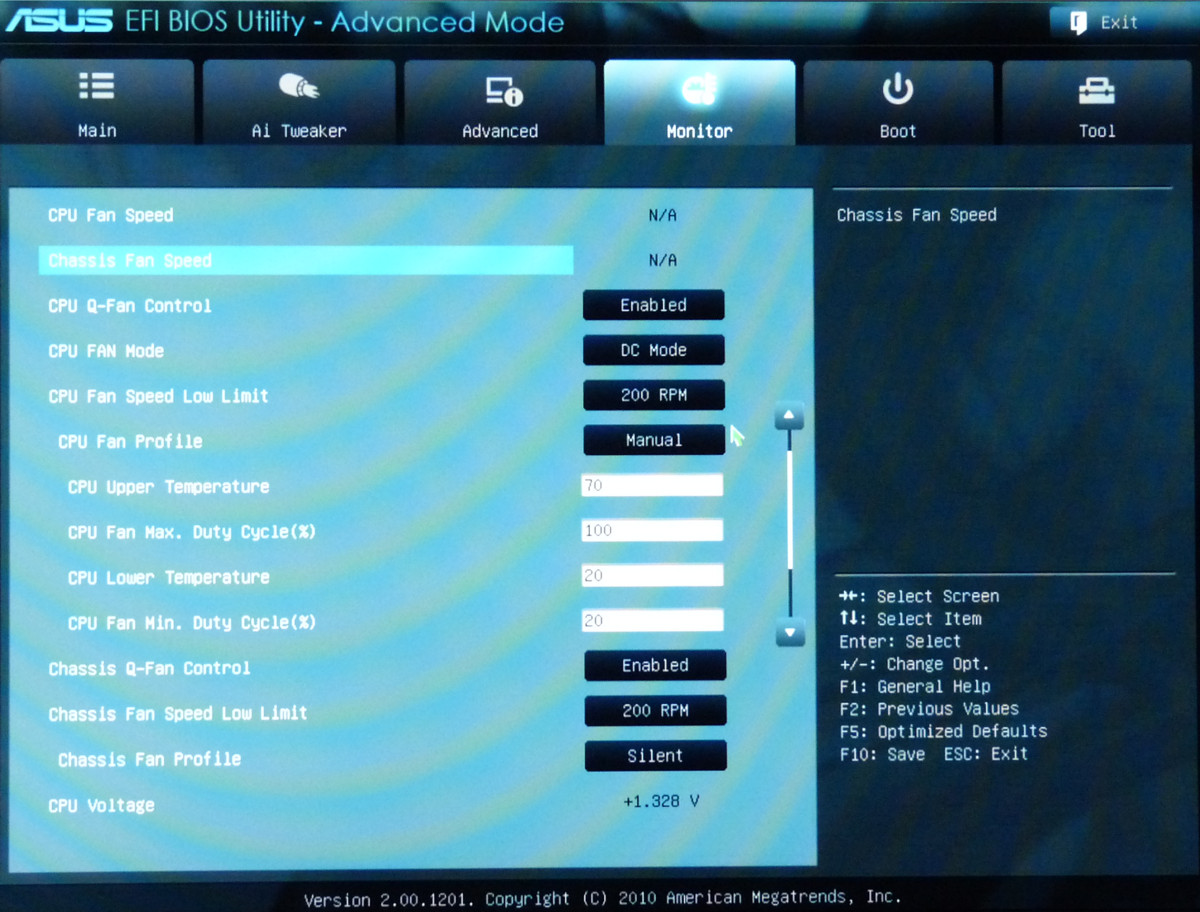Image resolution: width=1200 pixels, height=912 pixels.
Task: Open CPU Fan Speed Low Limit dropdown
Action: tap(653, 395)
